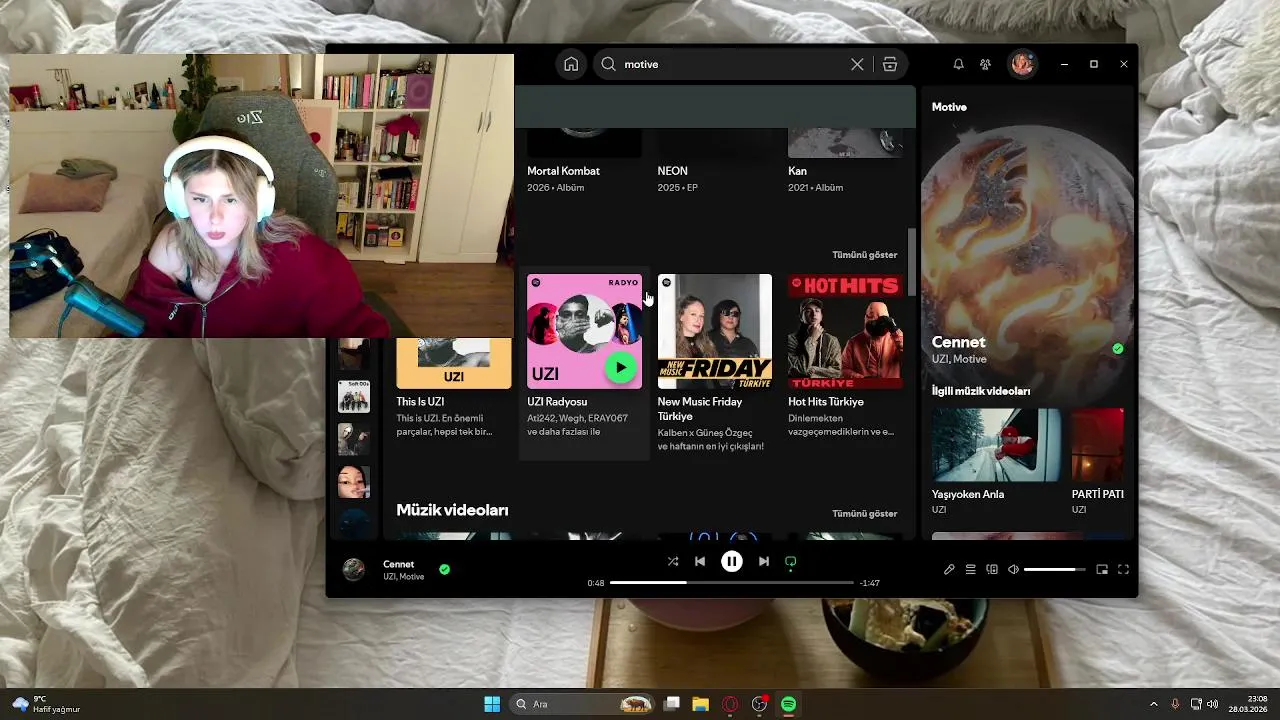
Task: Skip to the previous track
Action: 700,562
